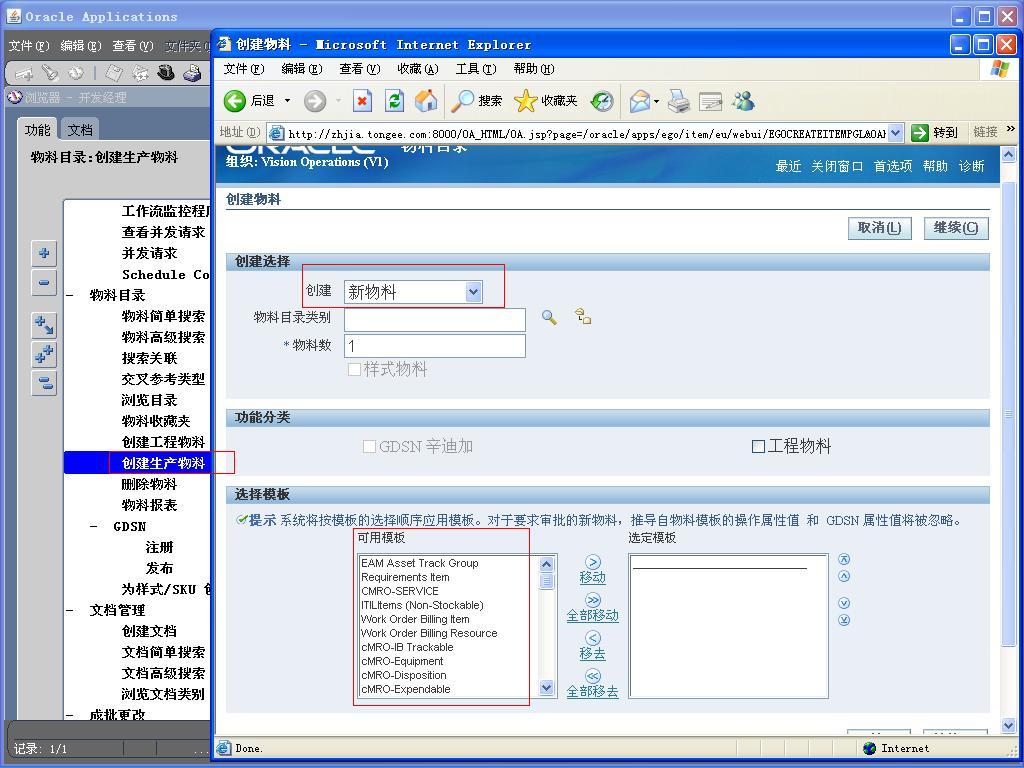Viewport: 1024px width, 768px height.
Task: Open IE 帮助(H) menu
Action: click(x=534, y=69)
